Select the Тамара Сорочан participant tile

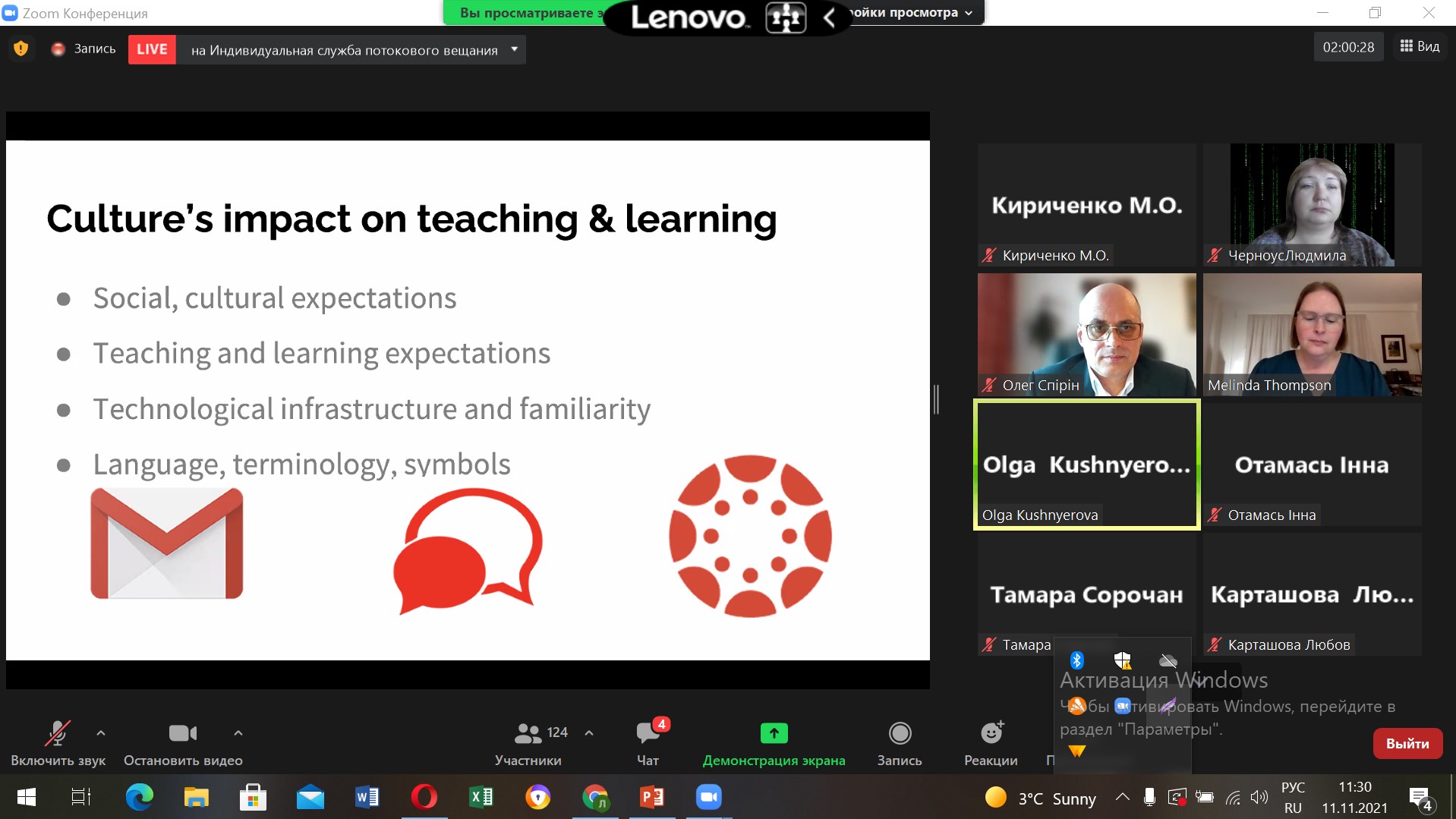coord(1086,594)
